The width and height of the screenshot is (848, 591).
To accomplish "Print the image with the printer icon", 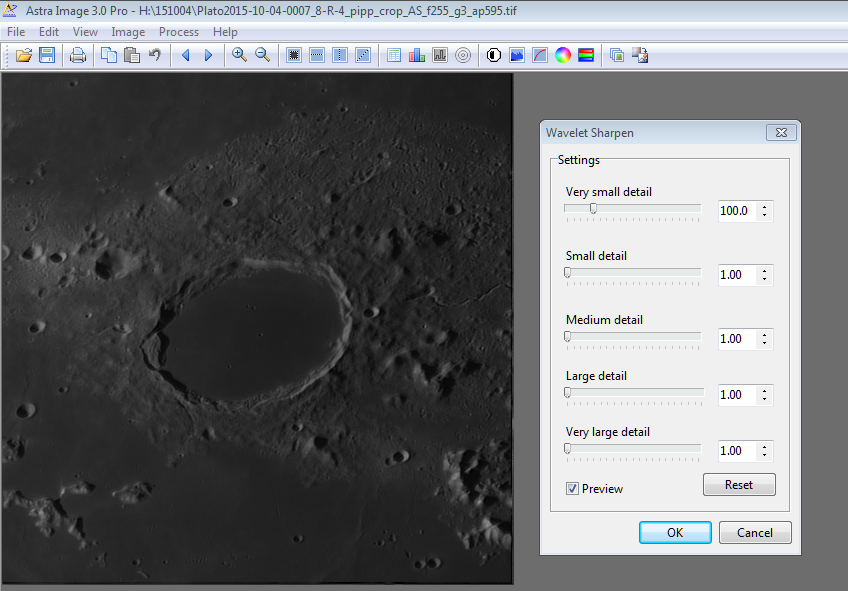I will click(78, 55).
